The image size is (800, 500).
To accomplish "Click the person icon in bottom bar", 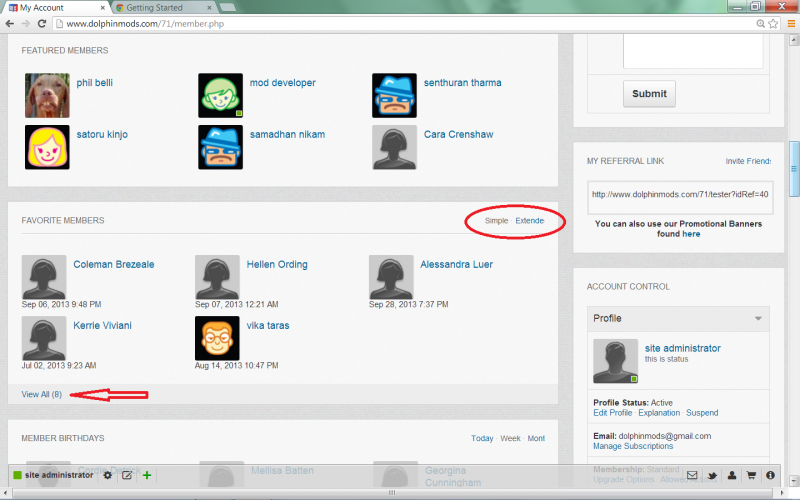I will point(732,475).
